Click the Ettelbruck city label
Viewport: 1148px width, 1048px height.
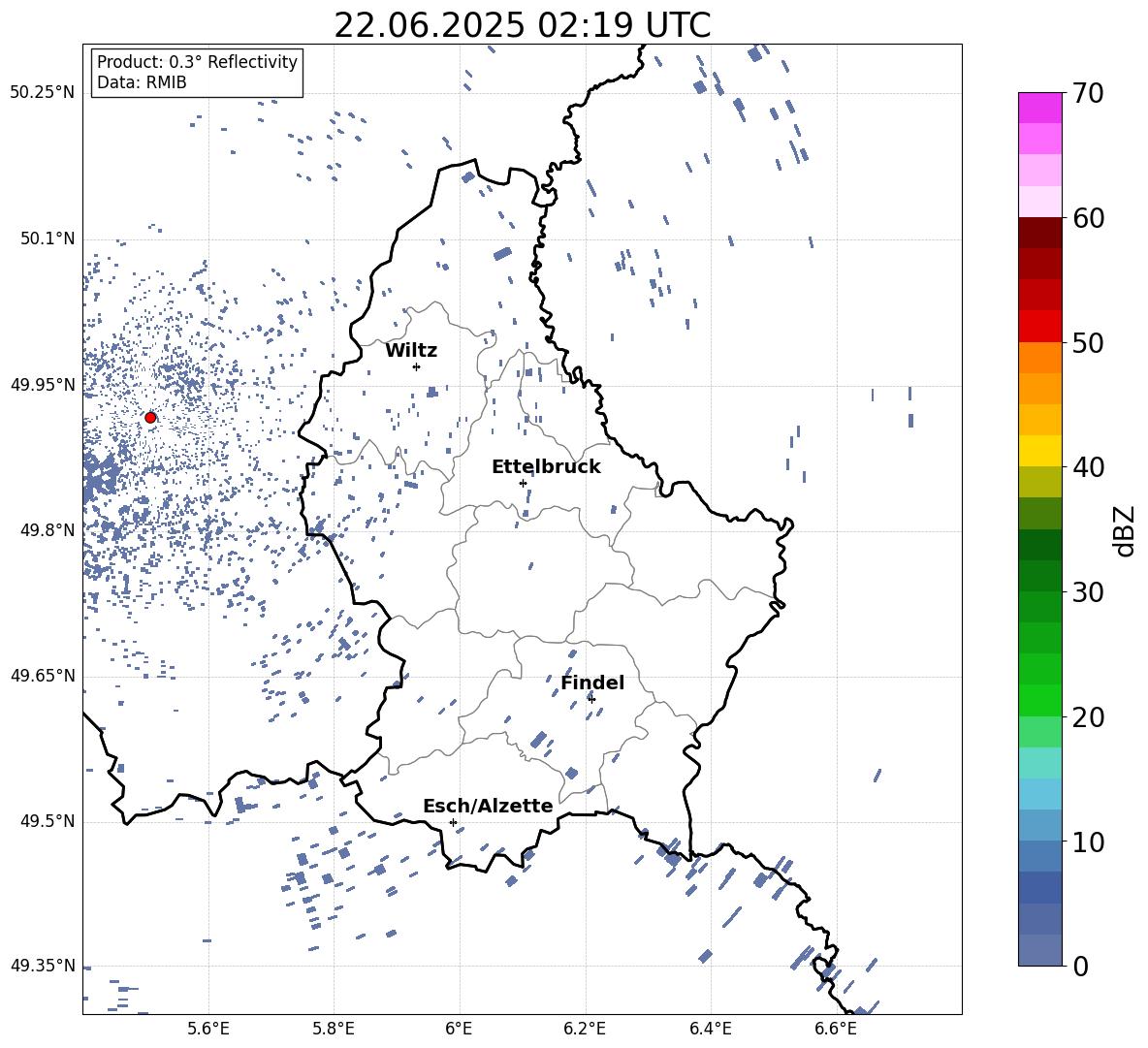(546, 467)
